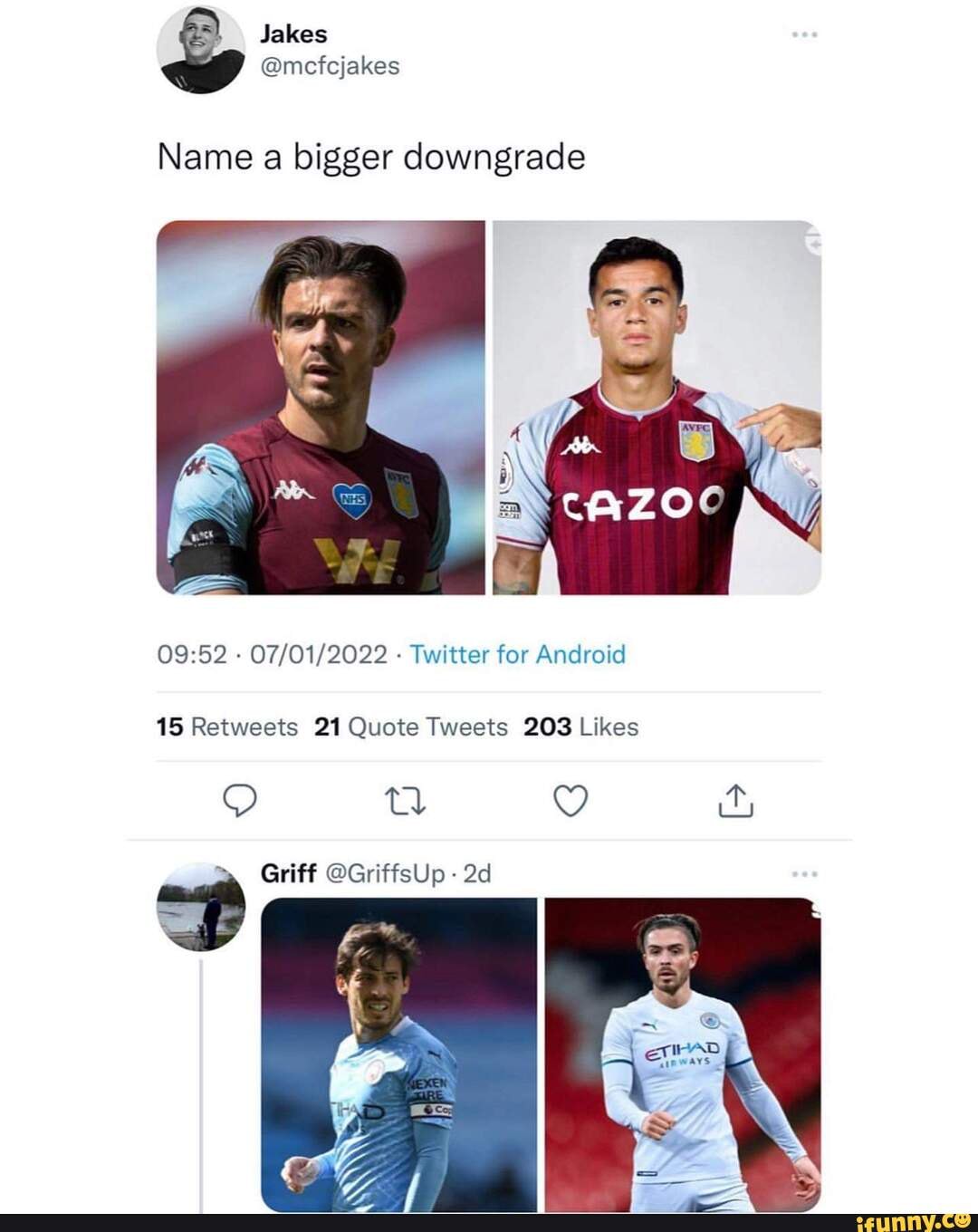Viewport: 978px width, 1232px height.
Task: Click the @mcfcjakes handle
Action: pos(330,66)
